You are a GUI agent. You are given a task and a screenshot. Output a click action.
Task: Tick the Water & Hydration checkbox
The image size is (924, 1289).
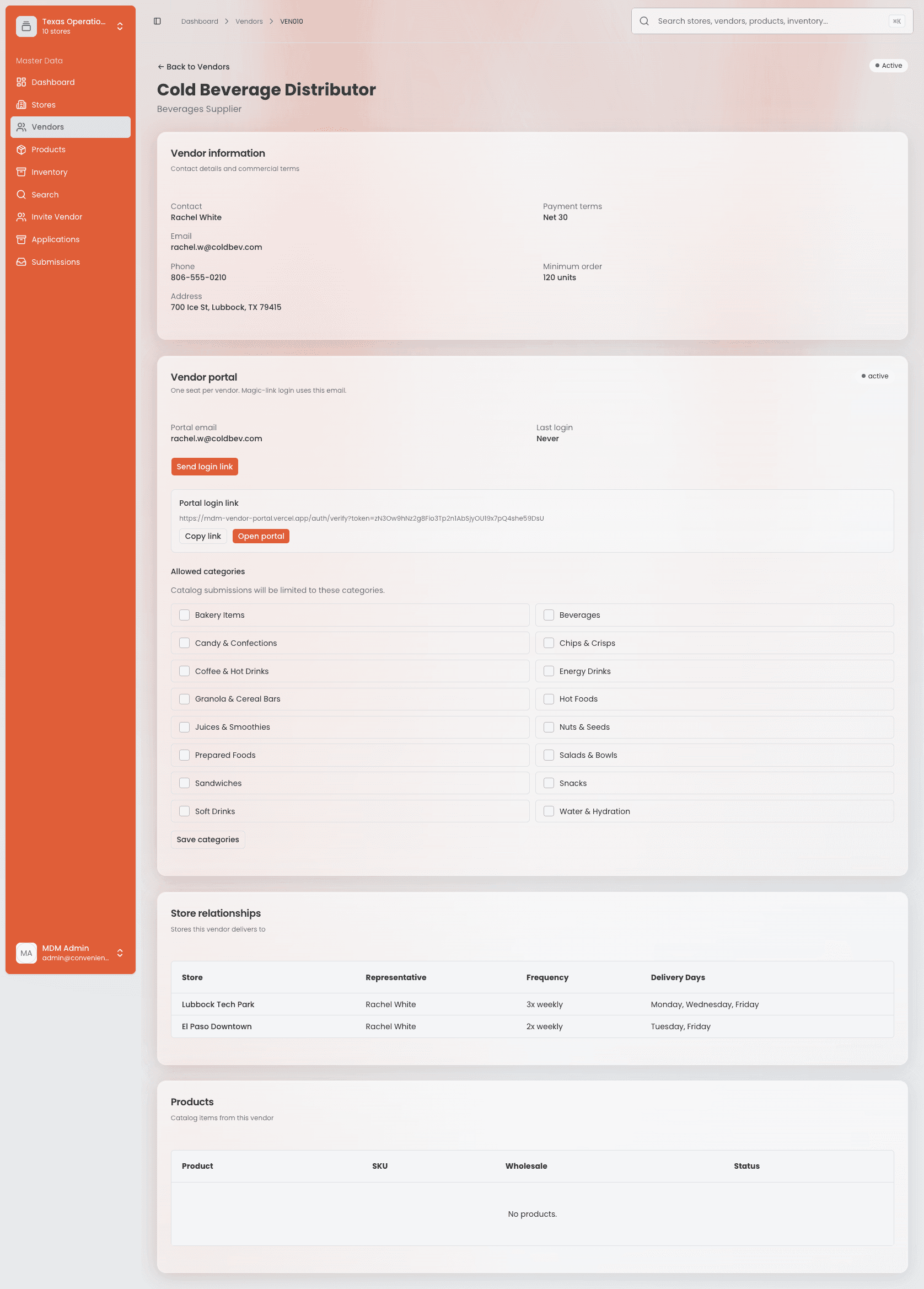pos(549,811)
